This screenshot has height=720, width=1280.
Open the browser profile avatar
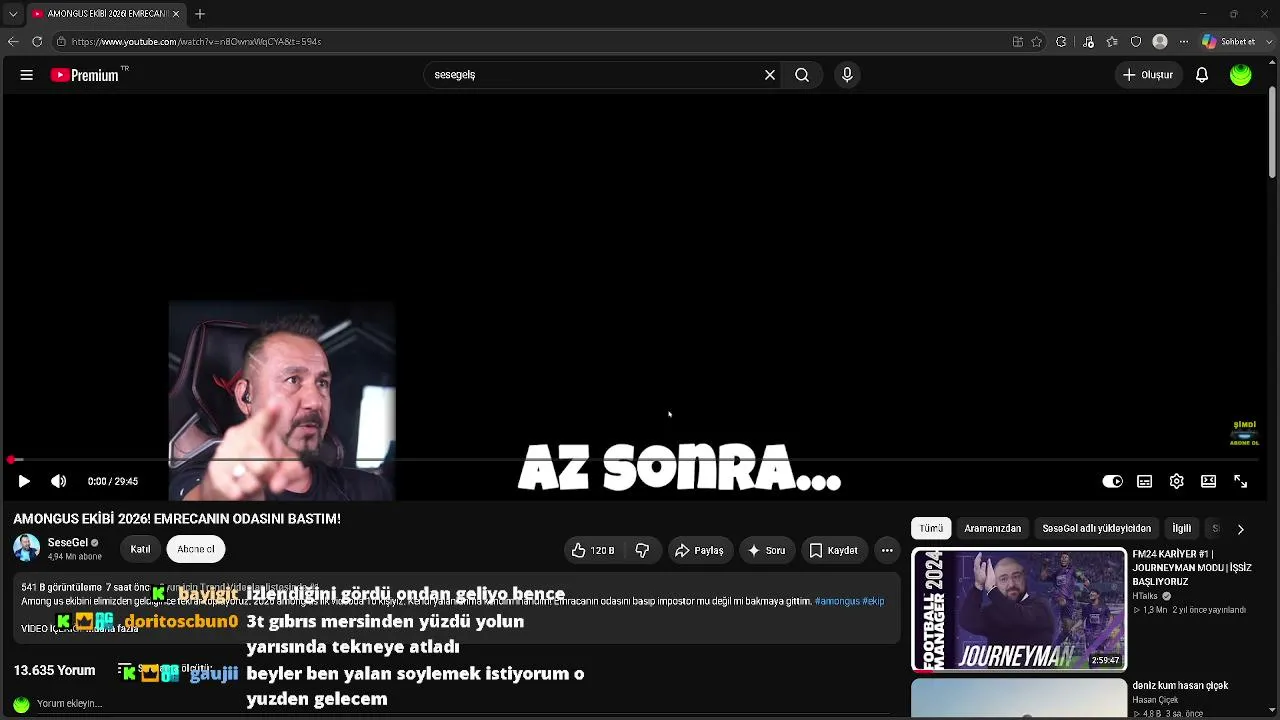(1160, 42)
